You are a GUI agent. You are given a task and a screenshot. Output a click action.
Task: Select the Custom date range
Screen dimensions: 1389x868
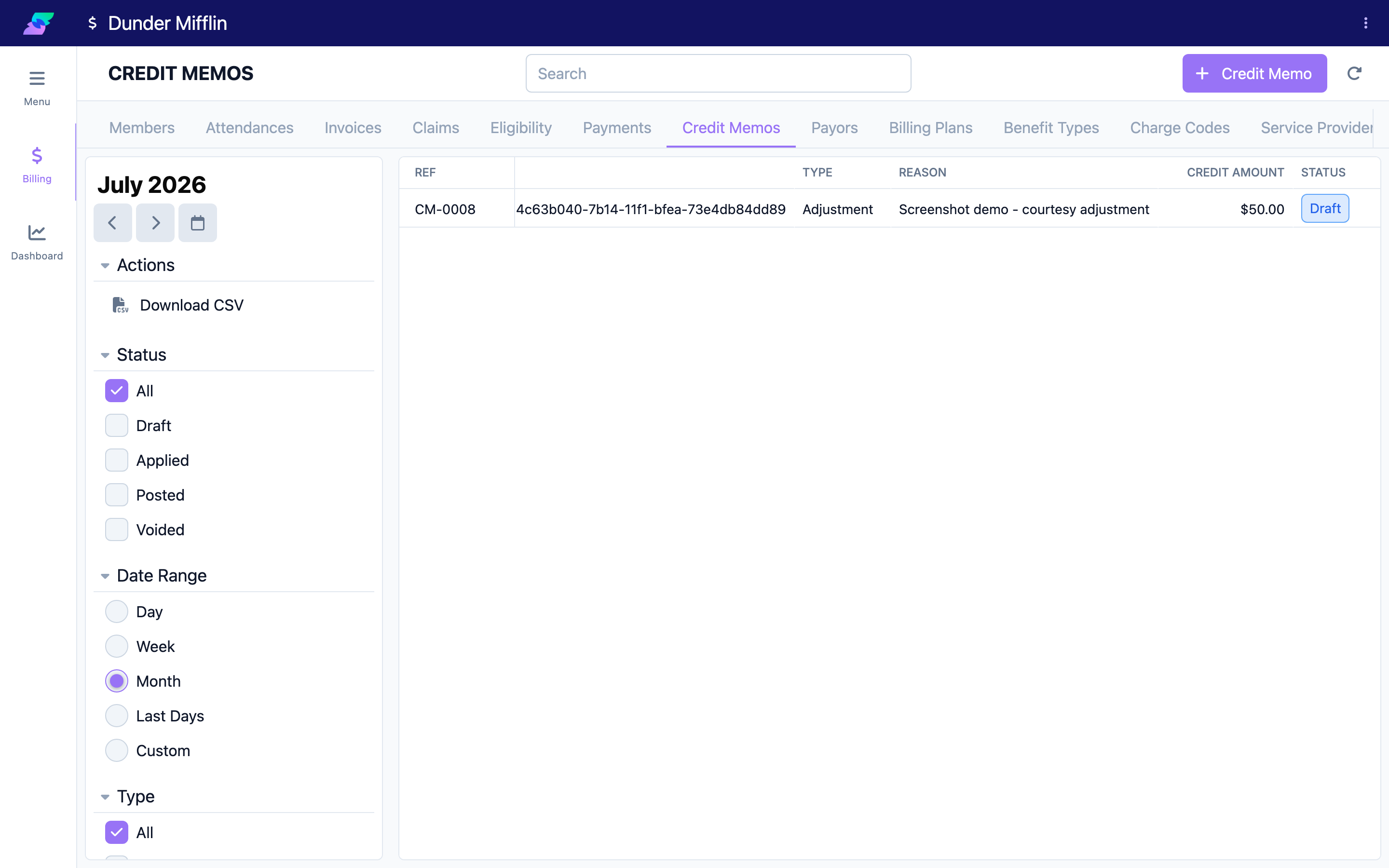point(117,750)
